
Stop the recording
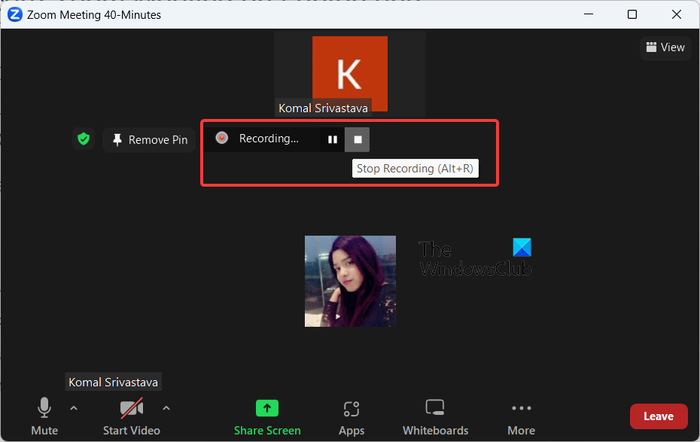[x=357, y=139]
